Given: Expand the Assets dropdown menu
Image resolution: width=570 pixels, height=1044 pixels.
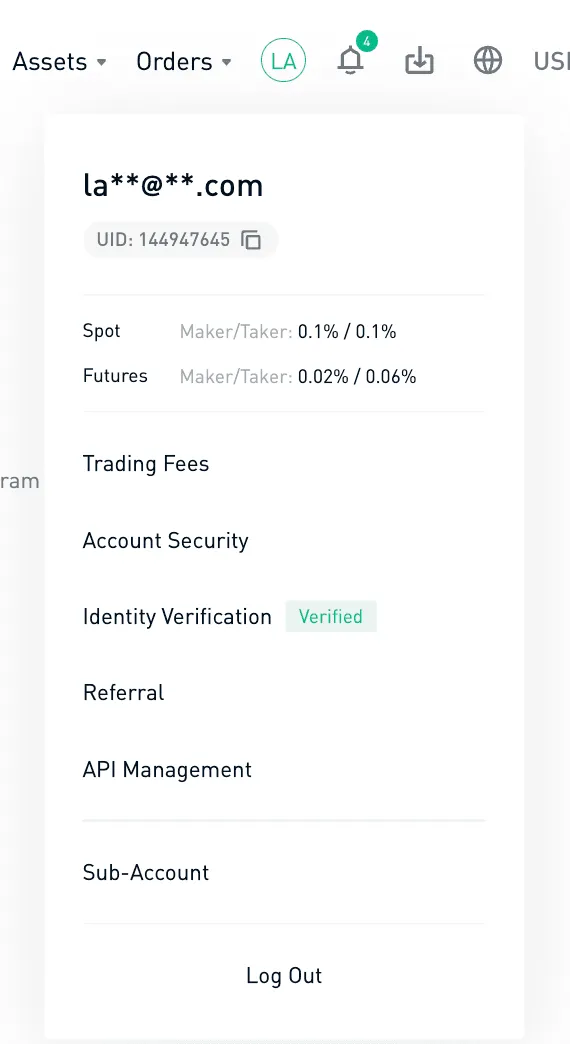Looking at the screenshot, I should [x=59, y=62].
